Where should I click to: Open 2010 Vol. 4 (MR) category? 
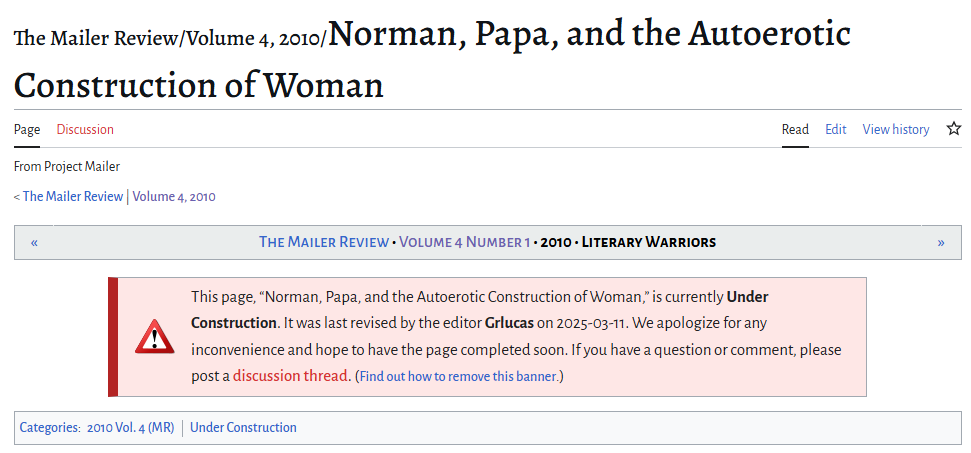click(131, 428)
